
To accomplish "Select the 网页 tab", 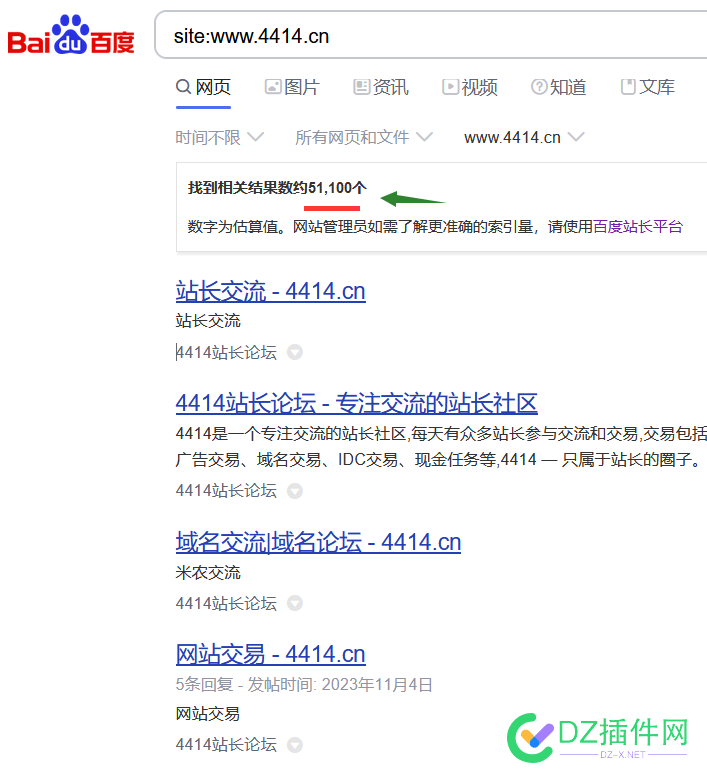I will [x=203, y=87].
